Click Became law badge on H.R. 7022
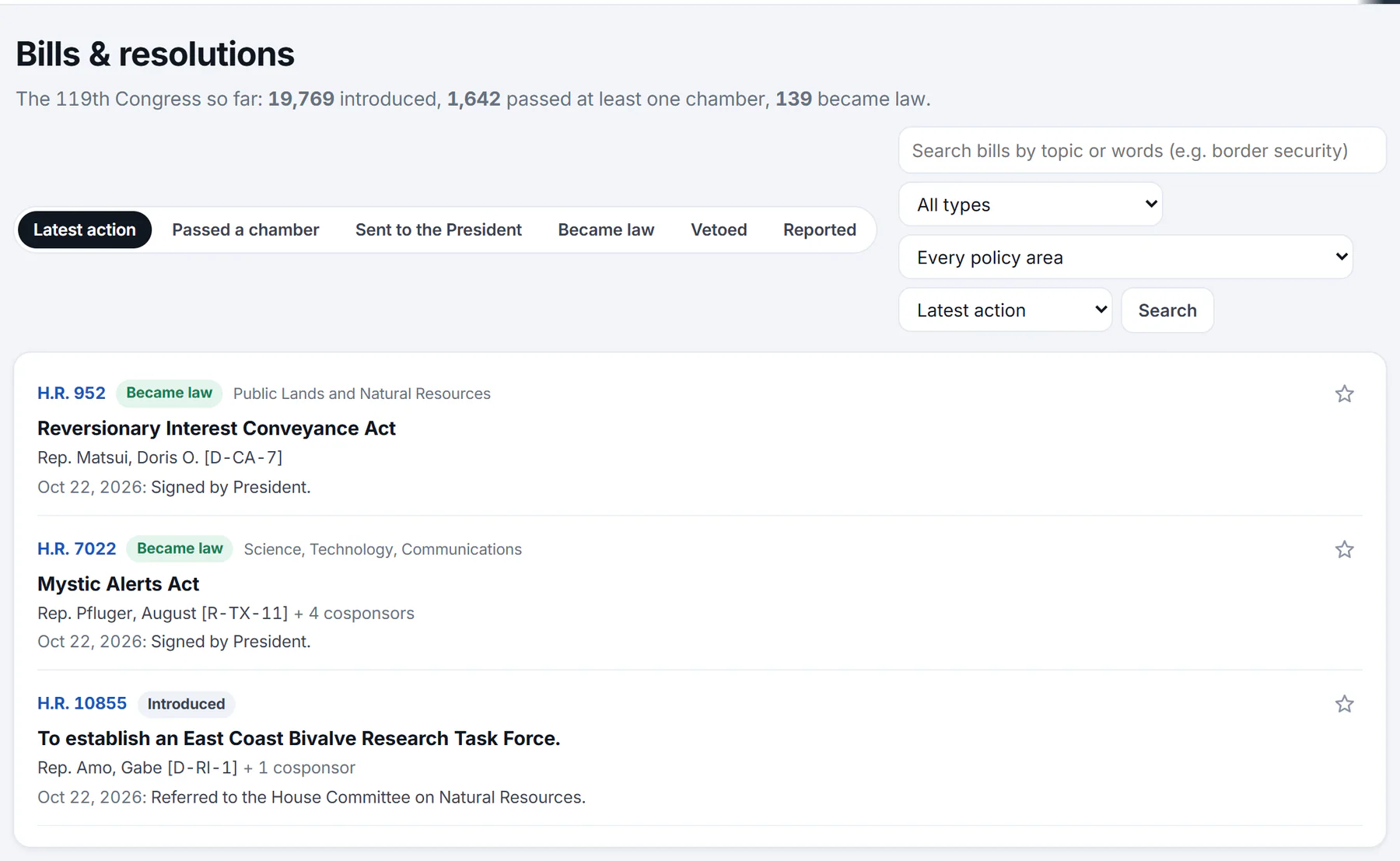The width and height of the screenshot is (1400, 861). pyautogui.click(x=180, y=548)
